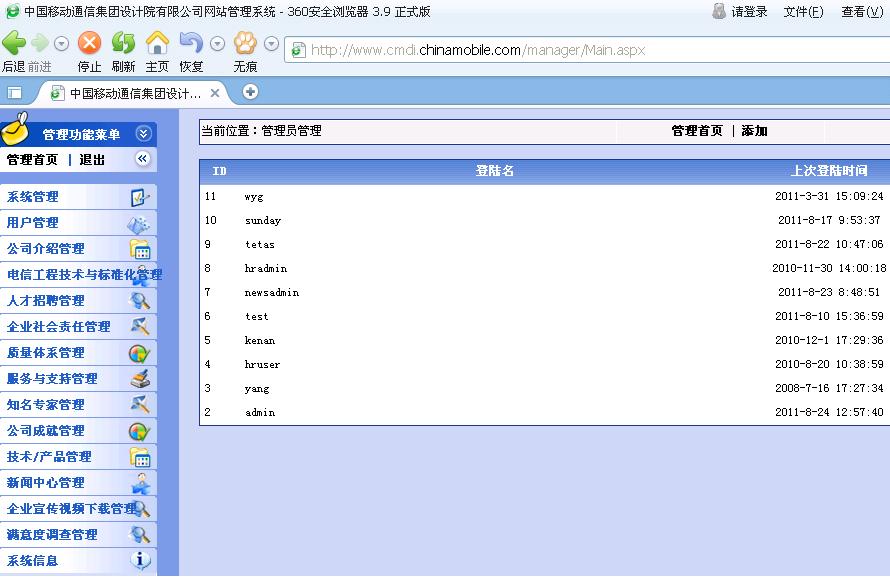Image resolution: width=890 pixels, height=580 pixels.
Task: Open the dropdown next to the Restore icon
Action: pyautogui.click(x=217, y=44)
